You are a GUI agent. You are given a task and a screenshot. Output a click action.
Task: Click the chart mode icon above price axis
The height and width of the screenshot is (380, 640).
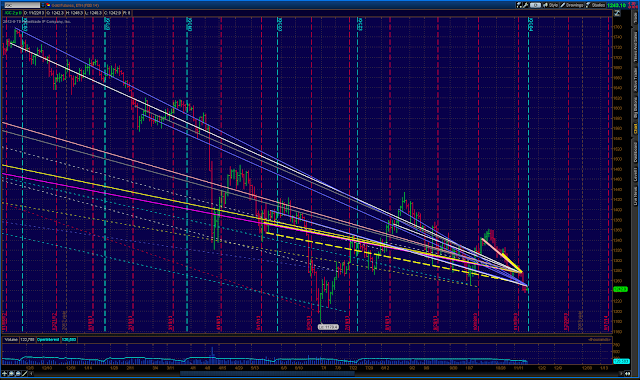tap(617, 13)
